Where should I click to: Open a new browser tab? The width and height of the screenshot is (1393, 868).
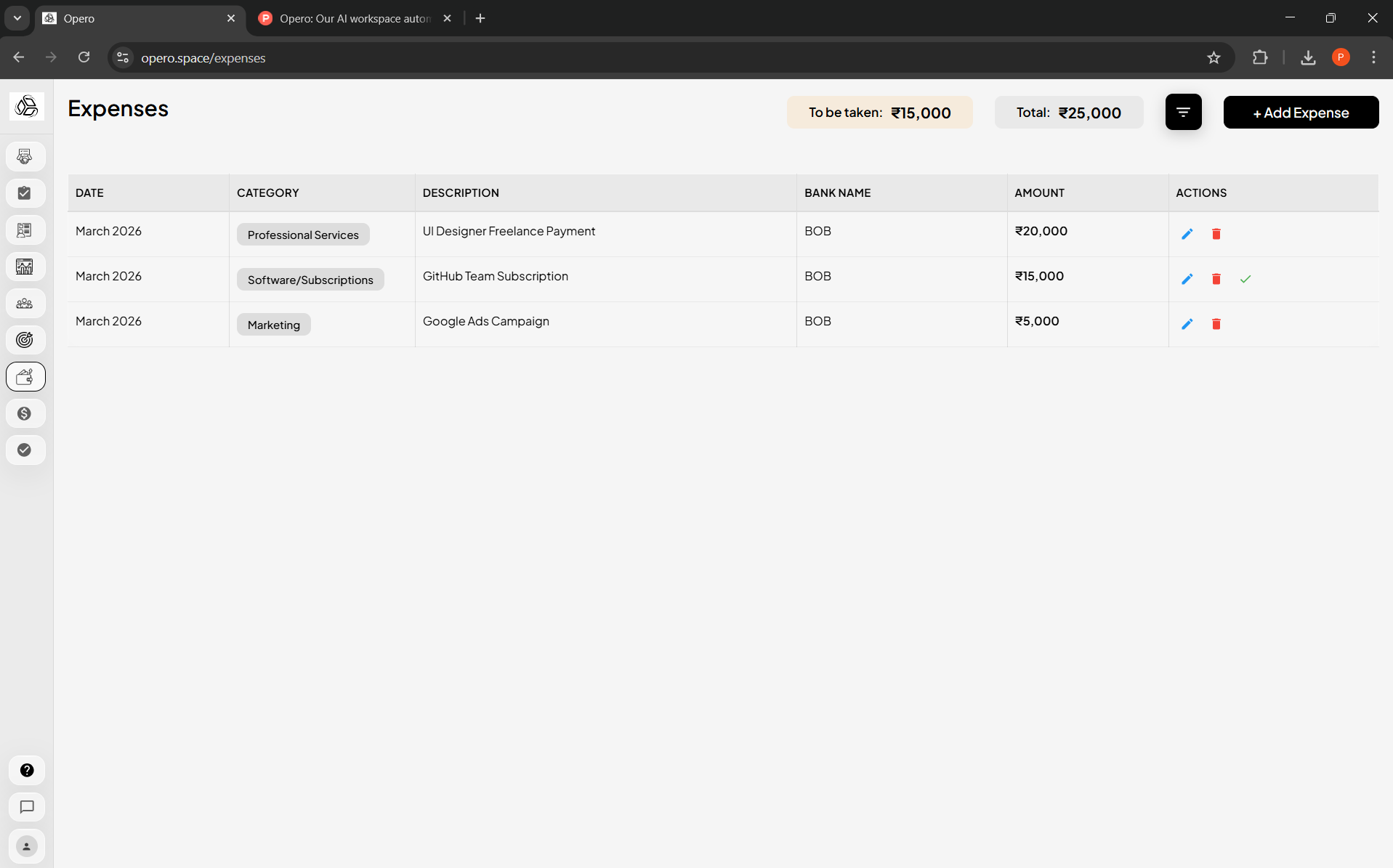(480, 19)
